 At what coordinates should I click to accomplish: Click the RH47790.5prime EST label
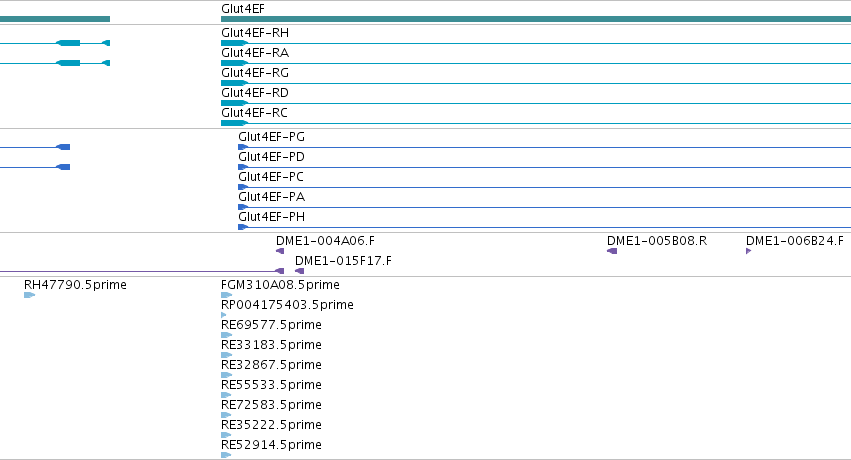pyautogui.click(x=75, y=285)
